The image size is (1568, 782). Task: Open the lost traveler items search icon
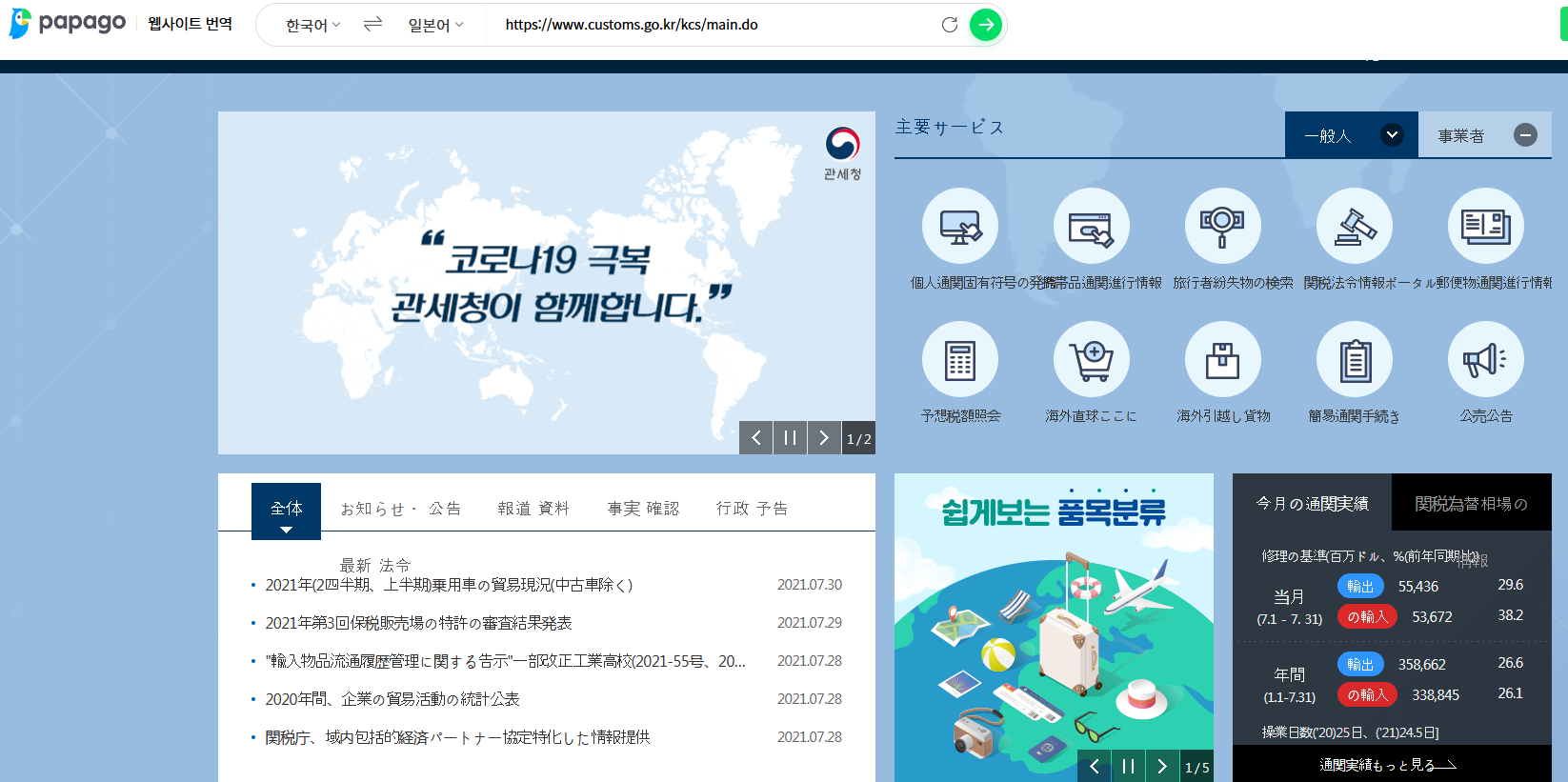pos(1222,227)
